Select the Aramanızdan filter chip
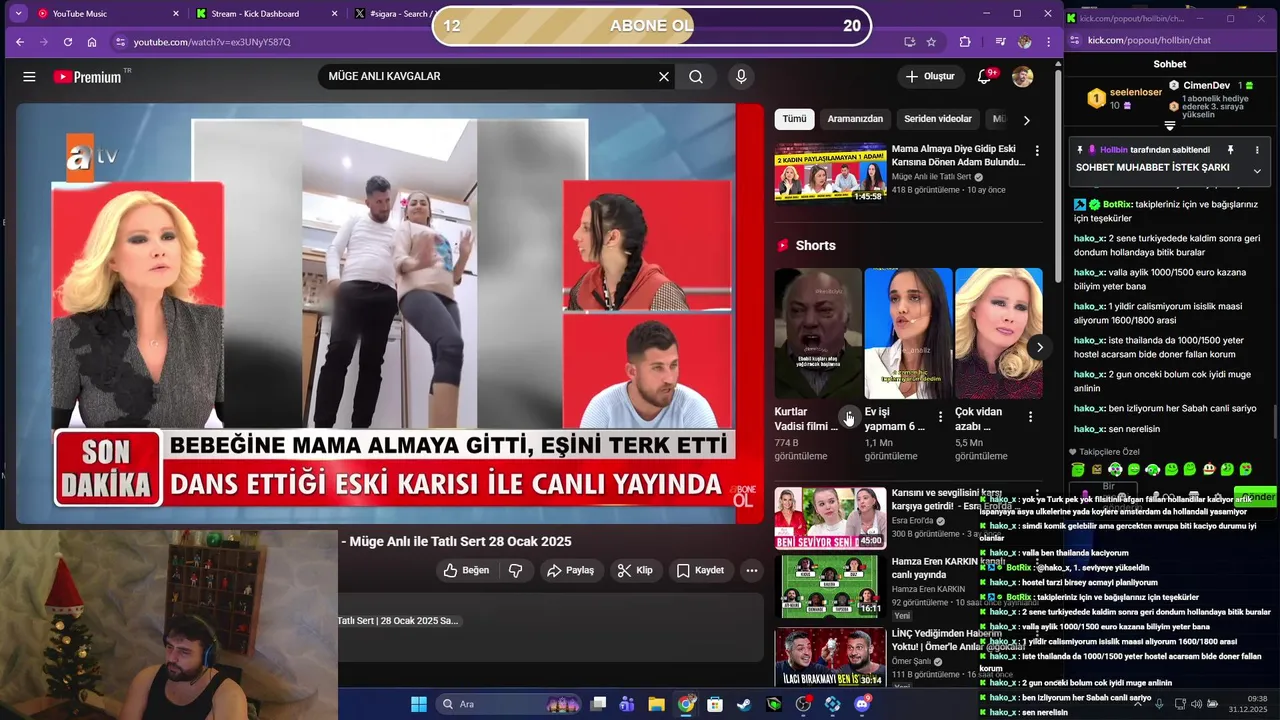 coord(855,119)
